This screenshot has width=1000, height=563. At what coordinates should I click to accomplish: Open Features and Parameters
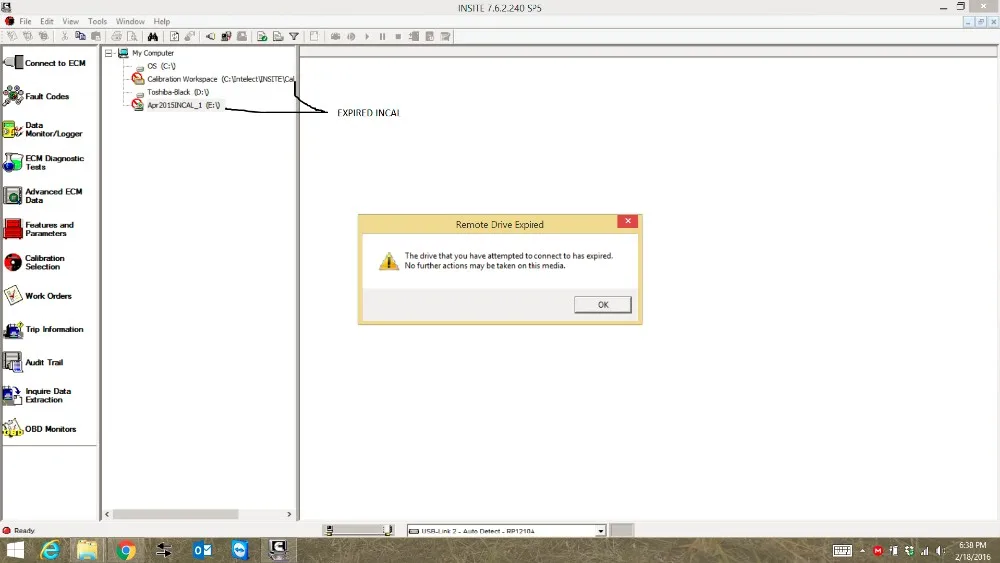coord(39,229)
